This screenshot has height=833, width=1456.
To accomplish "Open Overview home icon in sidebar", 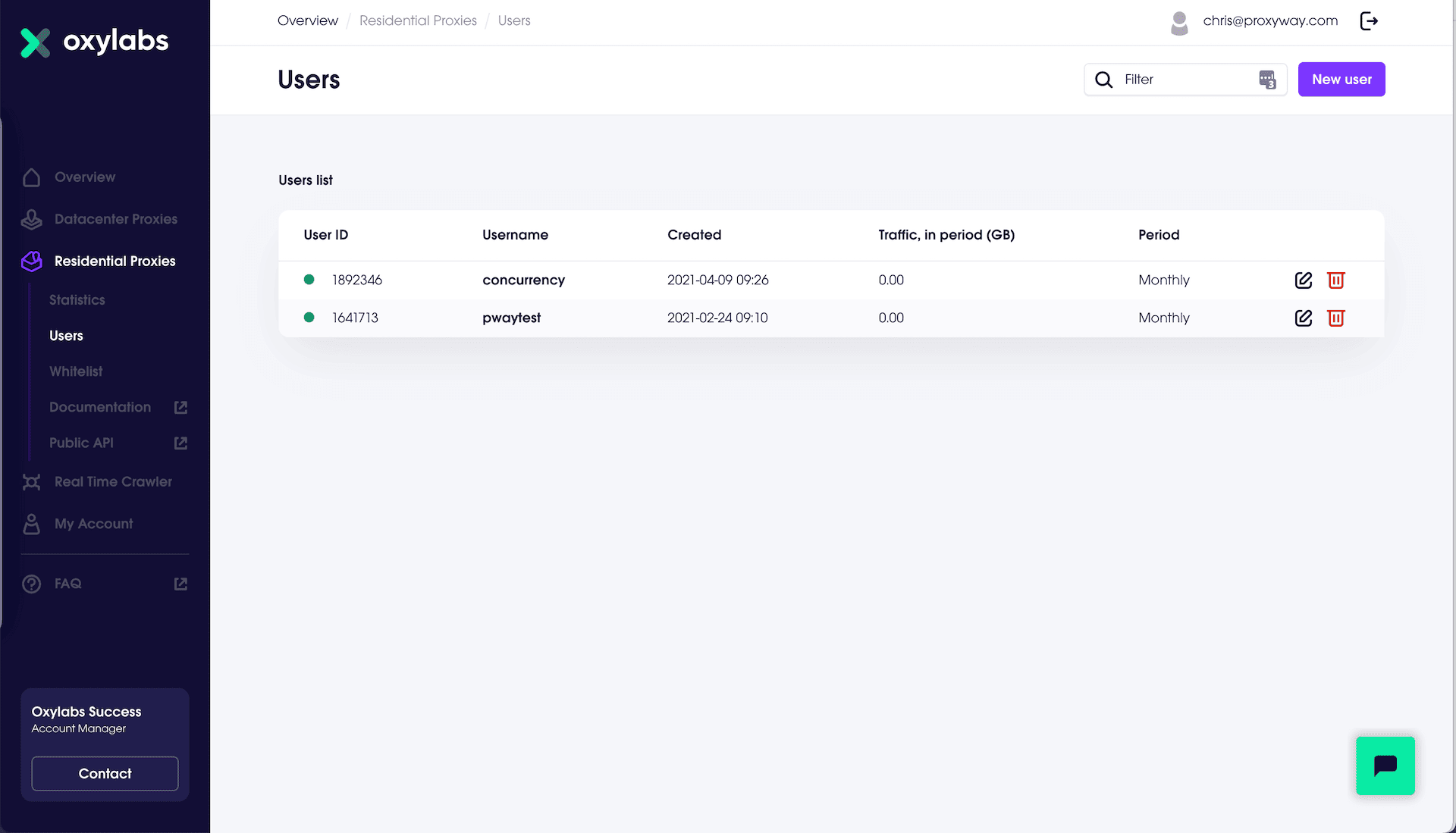I will pos(31,177).
